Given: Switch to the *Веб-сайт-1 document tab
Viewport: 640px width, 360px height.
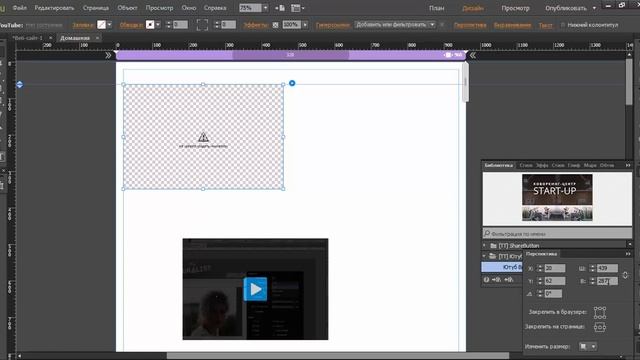Looking at the screenshot, I should 27,38.
